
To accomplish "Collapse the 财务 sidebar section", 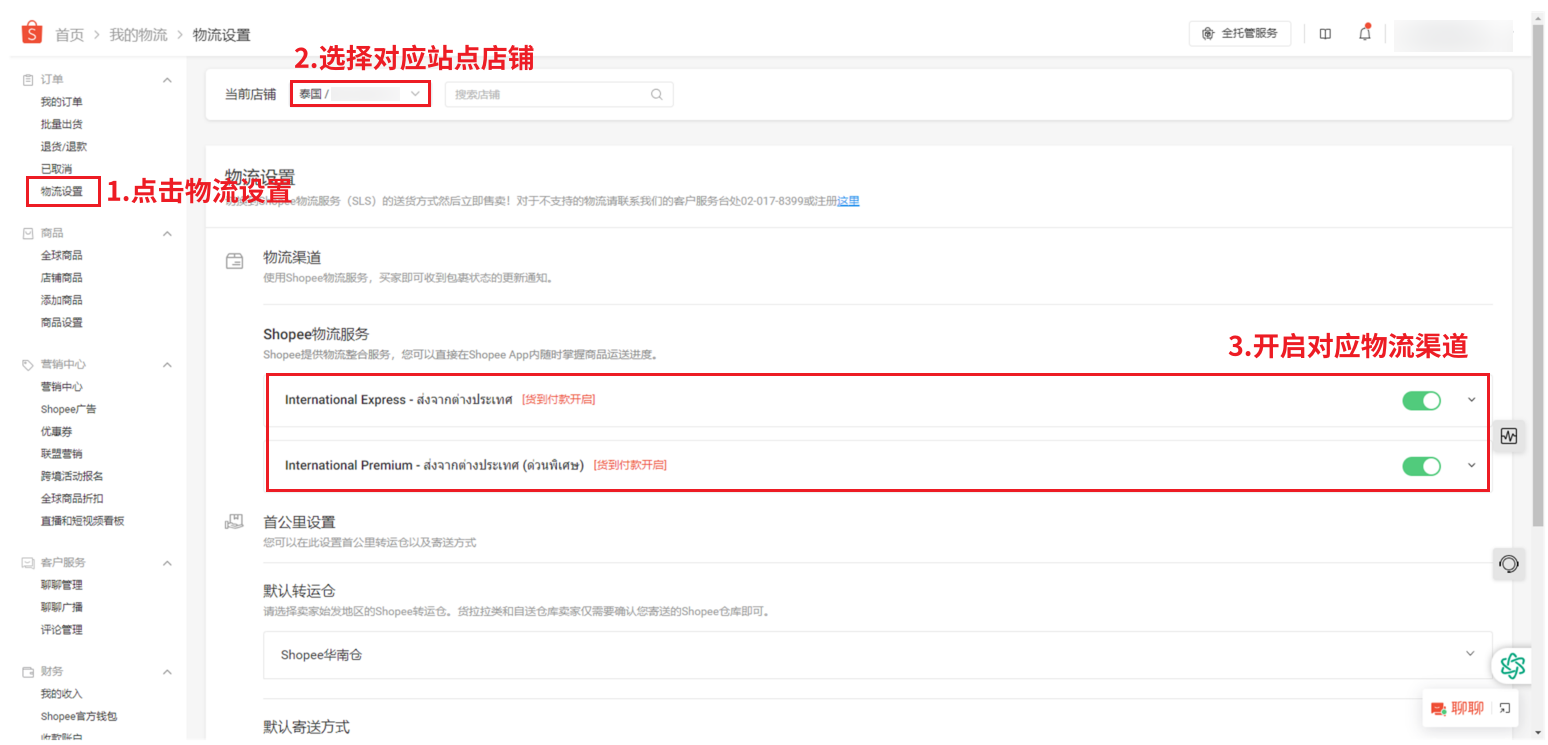I will coord(167,672).
